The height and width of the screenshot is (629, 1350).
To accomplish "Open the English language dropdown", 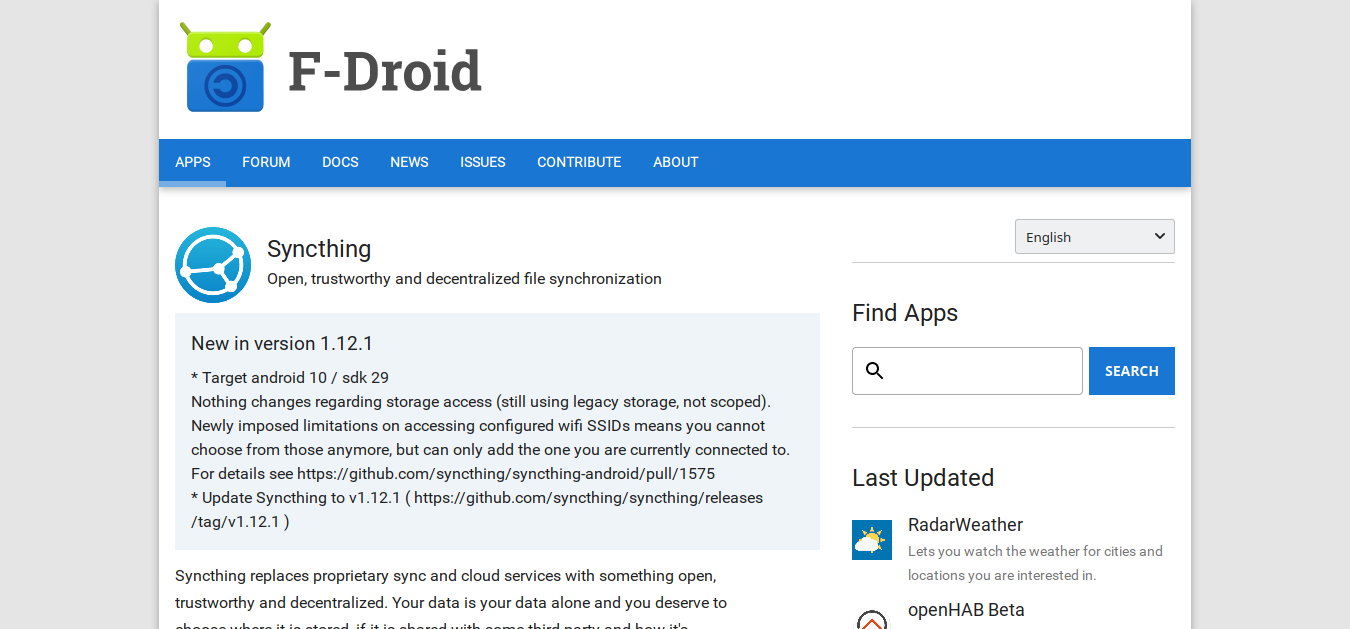I will [1095, 237].
